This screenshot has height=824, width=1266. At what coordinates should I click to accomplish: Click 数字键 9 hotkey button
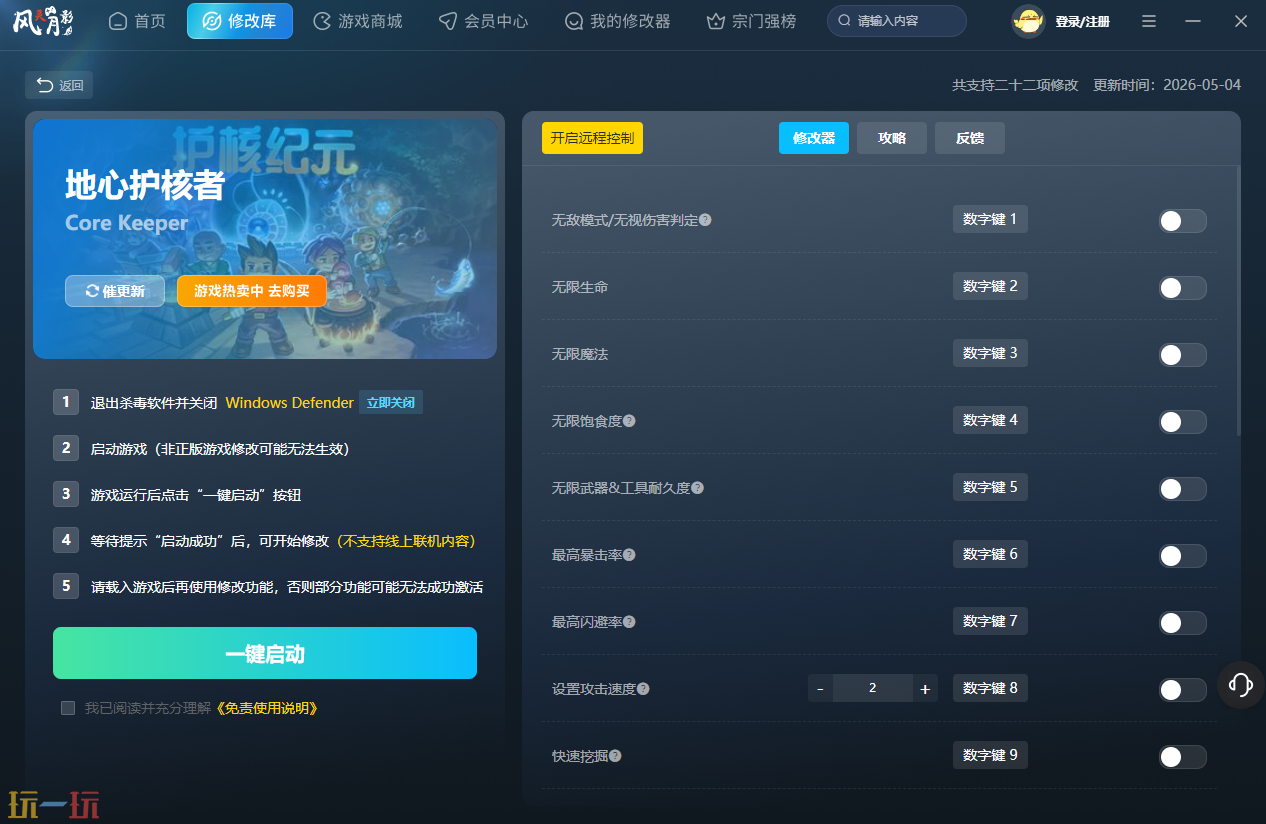[990, 755]
